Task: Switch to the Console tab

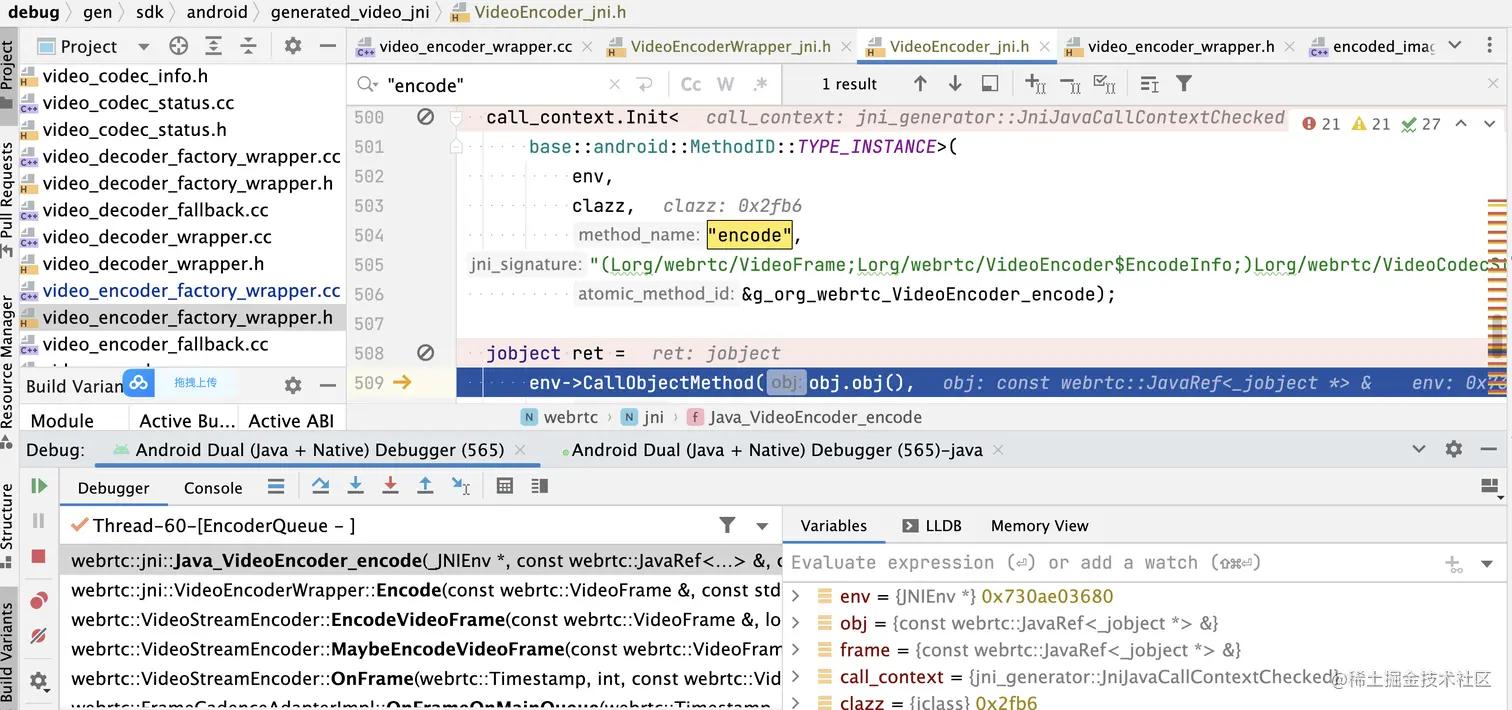Action: (x=213, y=488)
